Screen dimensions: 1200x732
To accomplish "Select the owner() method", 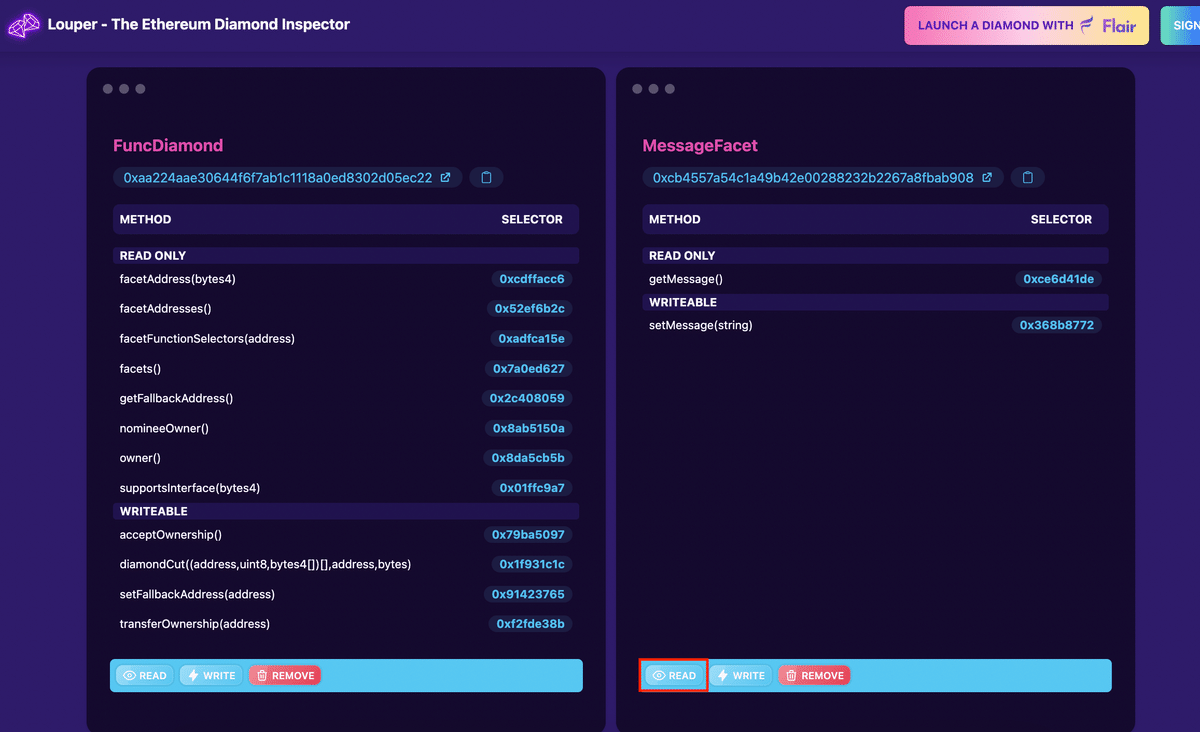I will point(140,458).
